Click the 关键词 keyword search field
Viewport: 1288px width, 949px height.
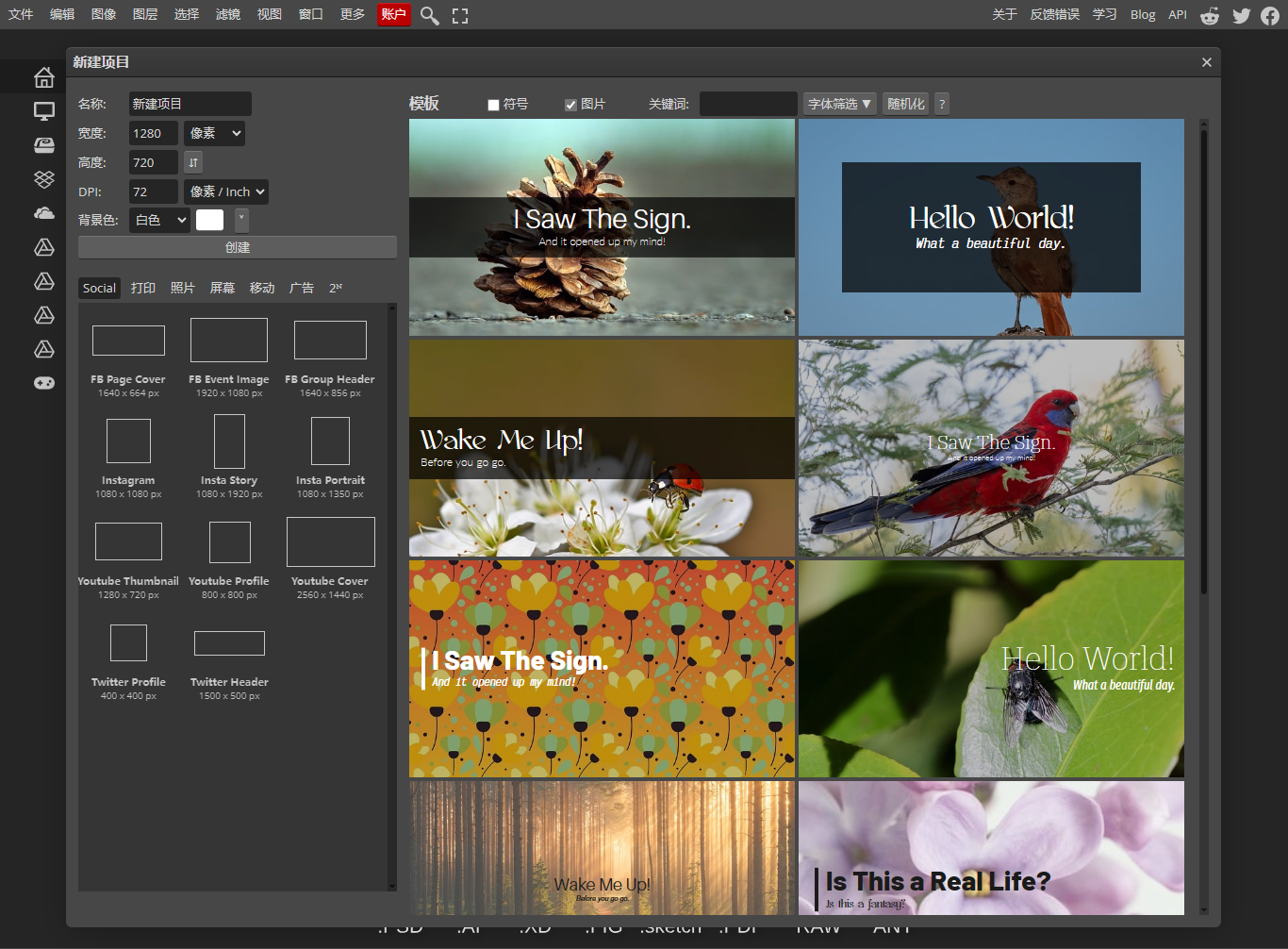(x=749, y=104)
